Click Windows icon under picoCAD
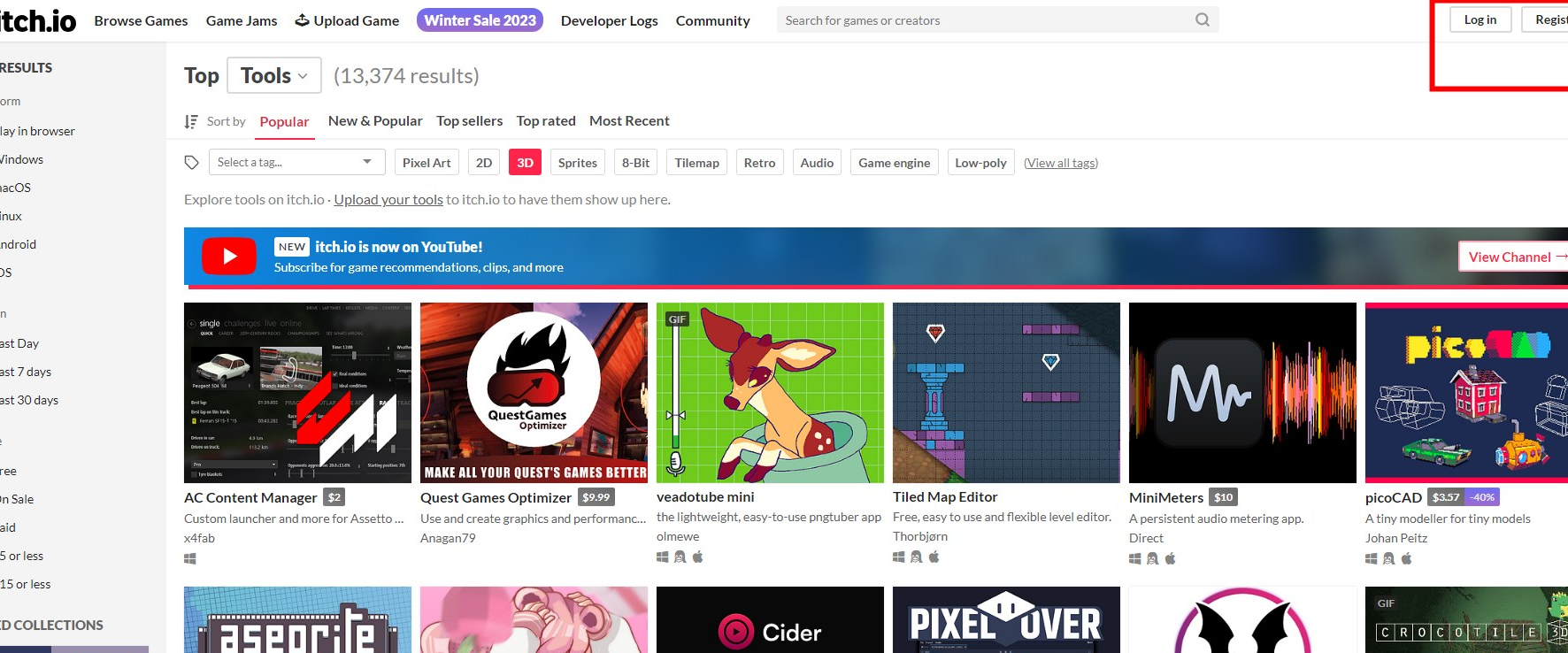 1371,558
